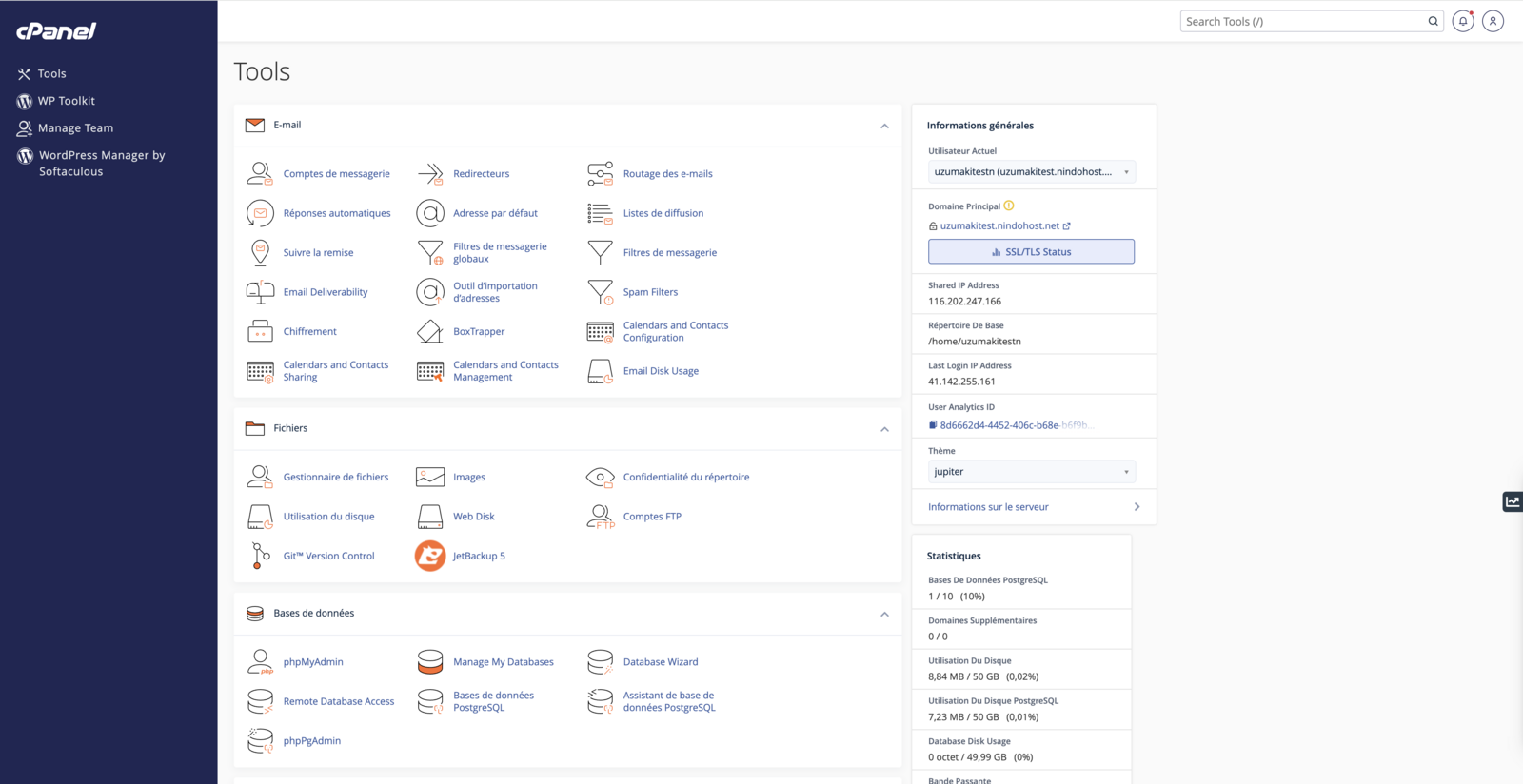Open Suivre la remise pin icon
This screenshot has height=784, width=1523.
click(x=260, y=252)
